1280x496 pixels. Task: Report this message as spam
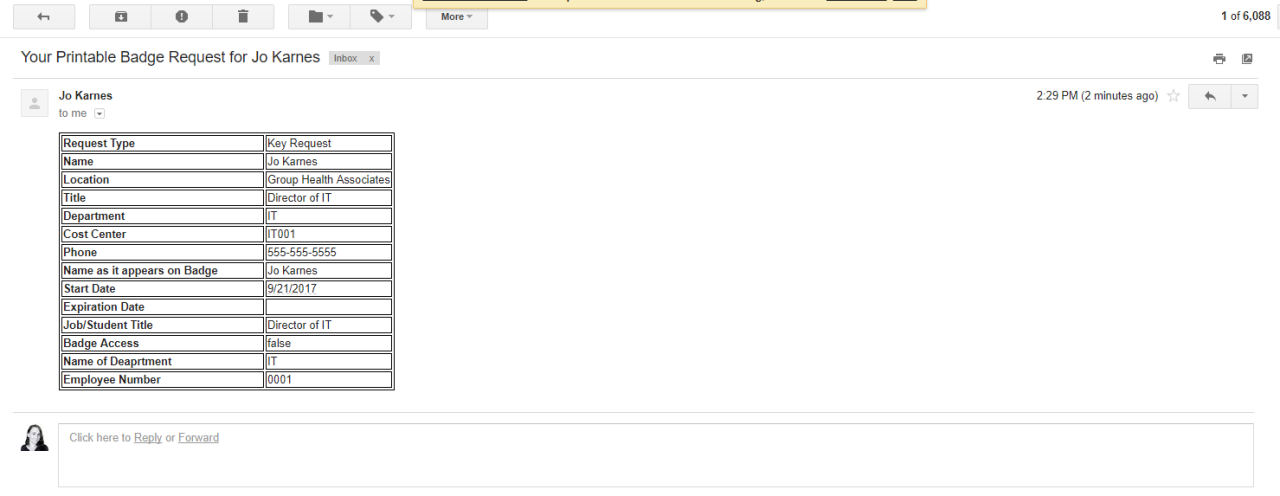[x=181, y=17]
